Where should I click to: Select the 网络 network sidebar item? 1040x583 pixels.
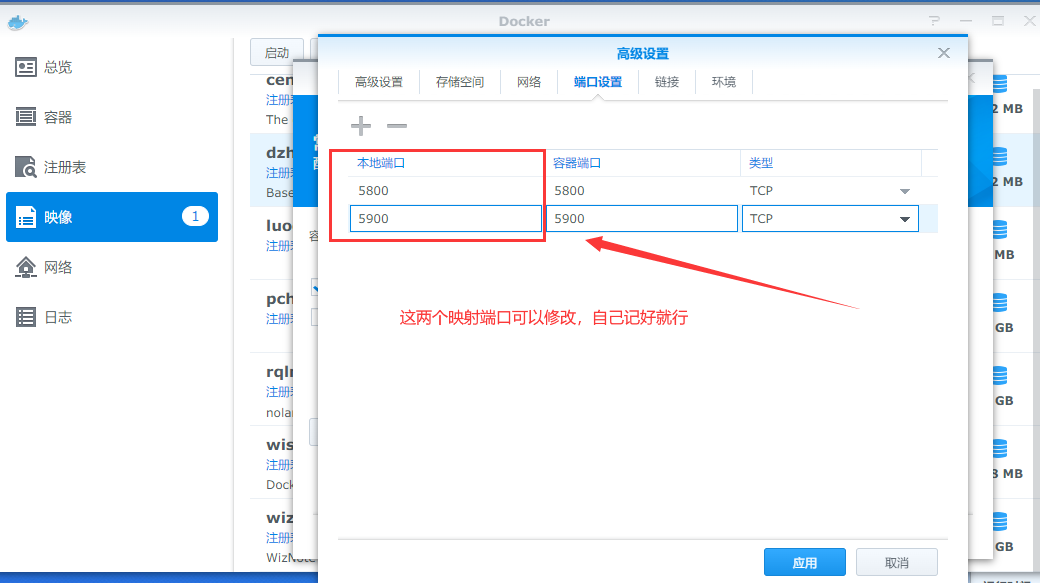click(58, 267)
